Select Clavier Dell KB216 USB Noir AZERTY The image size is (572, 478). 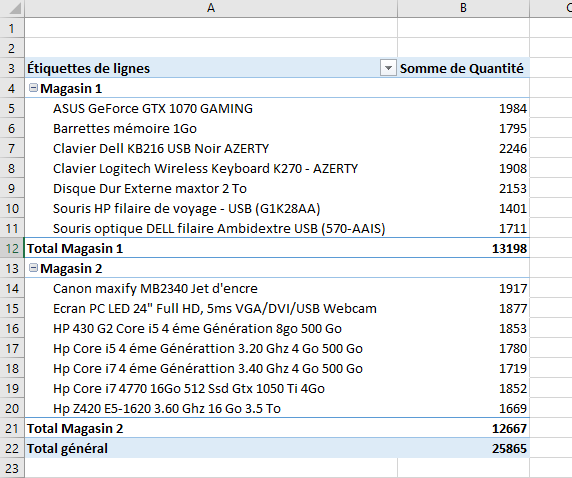coord(211,149)
